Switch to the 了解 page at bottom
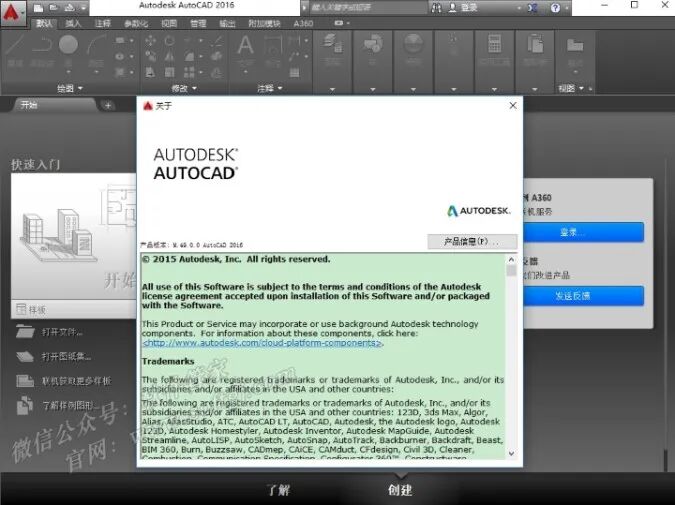 pyautogui.click(x=279, y=490)
